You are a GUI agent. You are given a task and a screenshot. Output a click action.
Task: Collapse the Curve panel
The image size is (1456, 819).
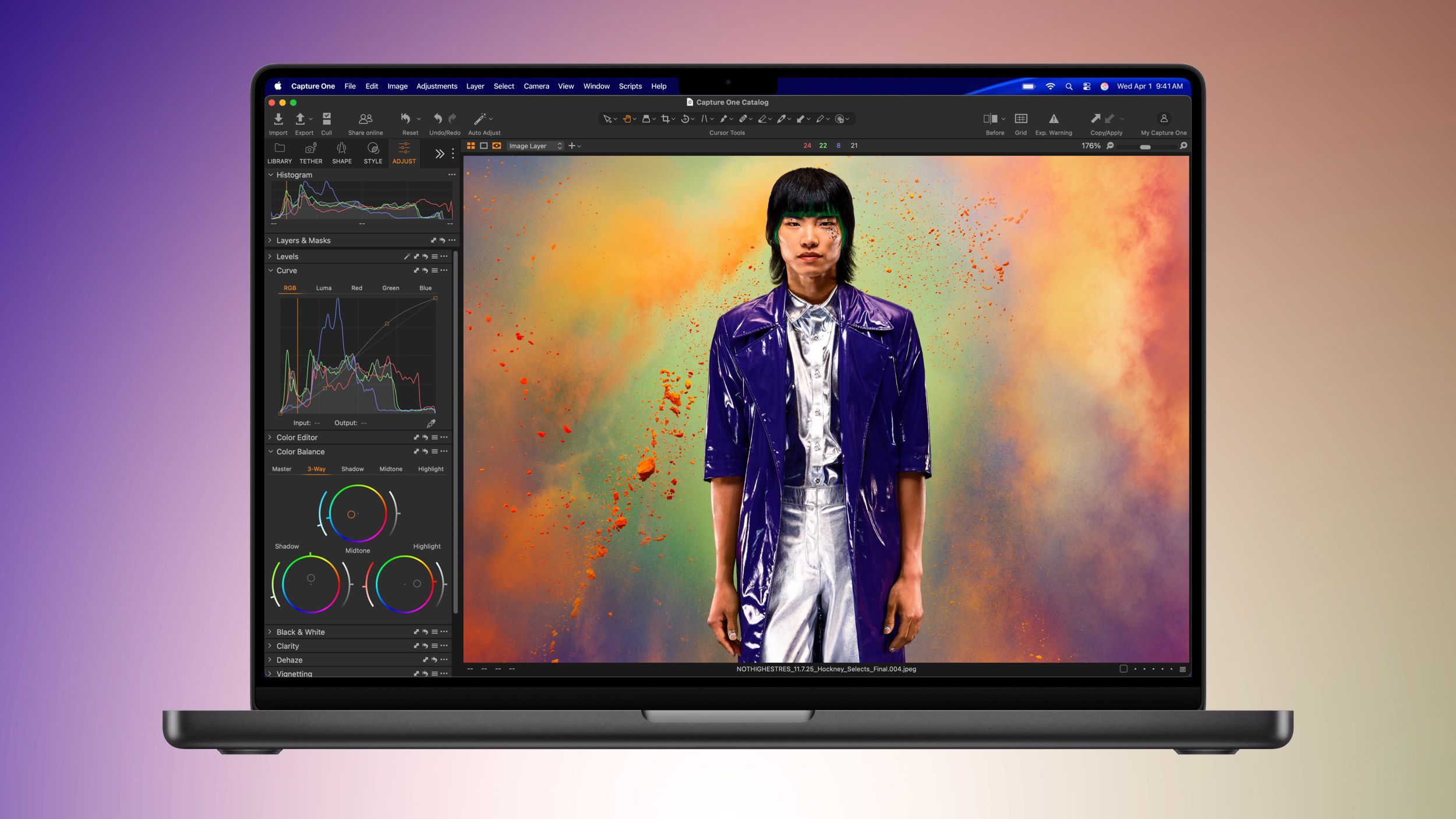pyautogui.click(x=271, y=270)
